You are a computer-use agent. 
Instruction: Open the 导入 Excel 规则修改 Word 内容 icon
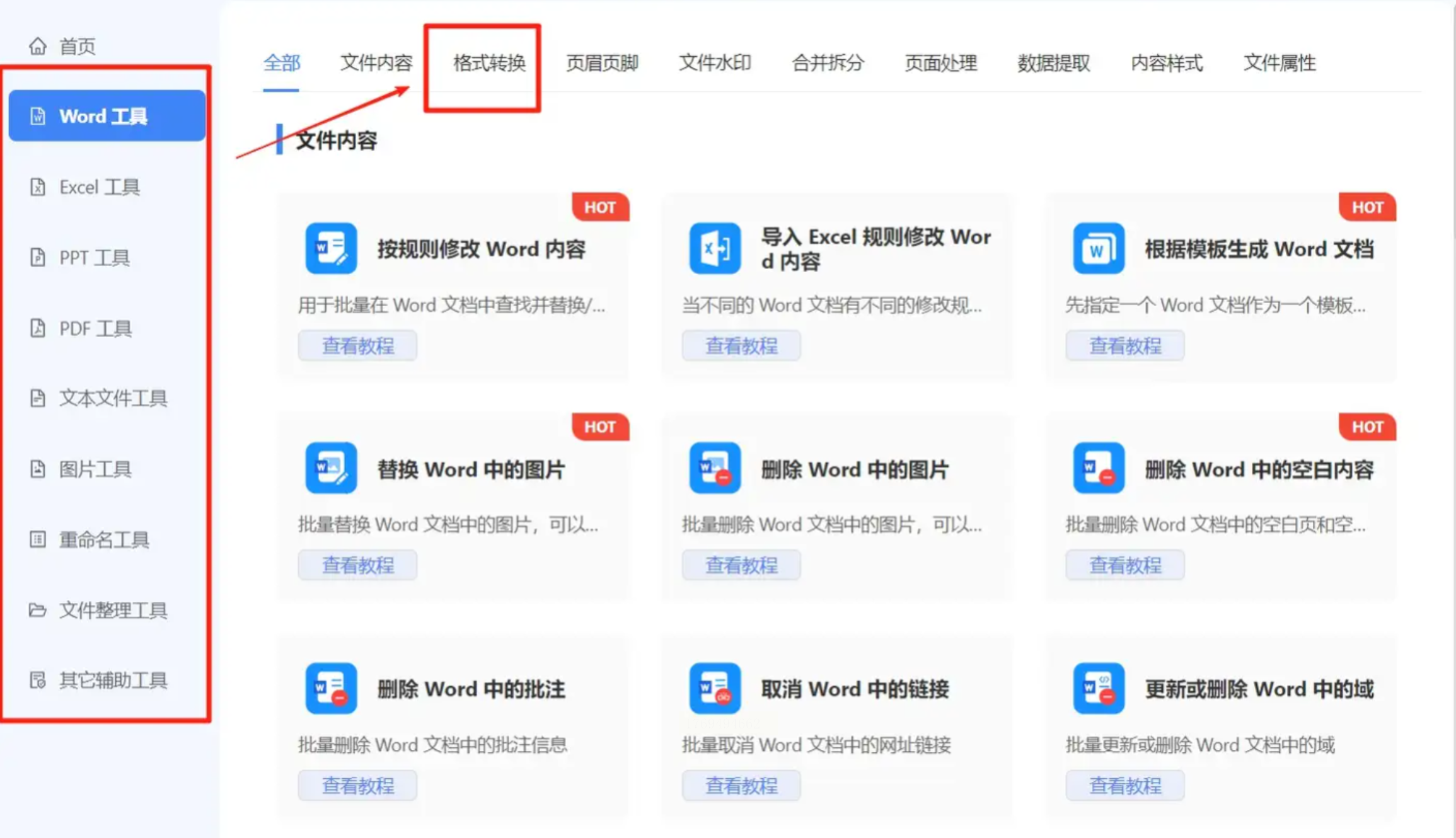point(714,248)
